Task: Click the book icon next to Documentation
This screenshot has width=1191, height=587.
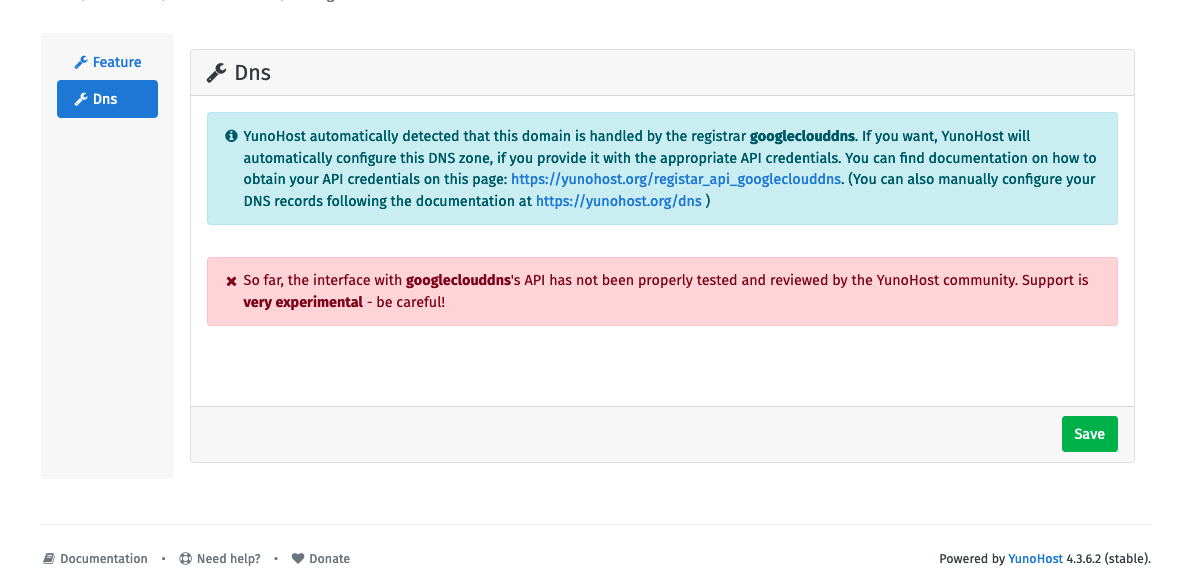Action: [48, 558]
